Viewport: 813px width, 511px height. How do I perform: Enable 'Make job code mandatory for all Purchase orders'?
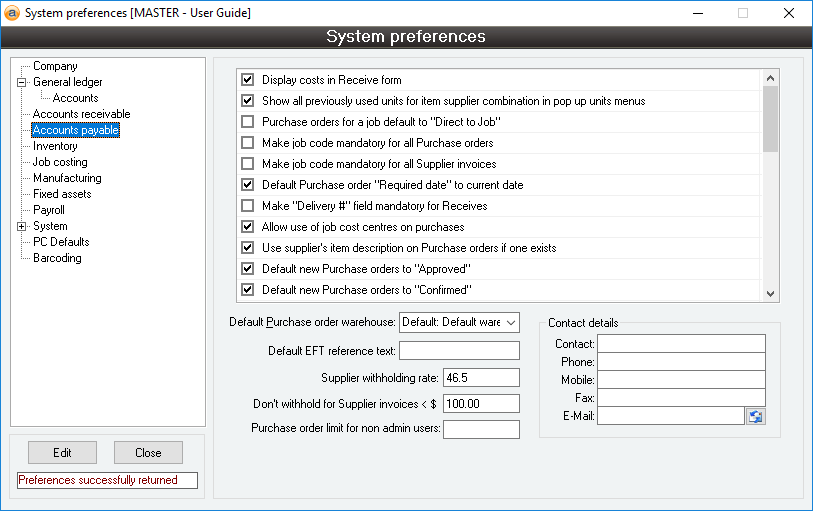pyautogui.click(x=247, y=143)
